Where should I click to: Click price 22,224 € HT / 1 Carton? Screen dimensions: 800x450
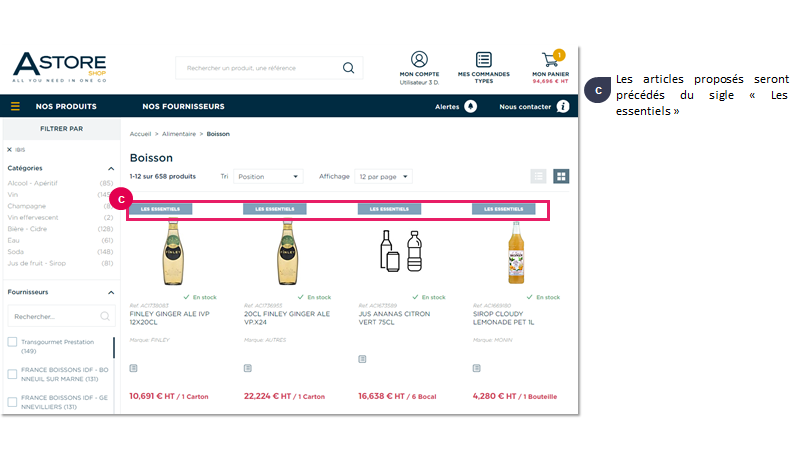coord(284,396)
